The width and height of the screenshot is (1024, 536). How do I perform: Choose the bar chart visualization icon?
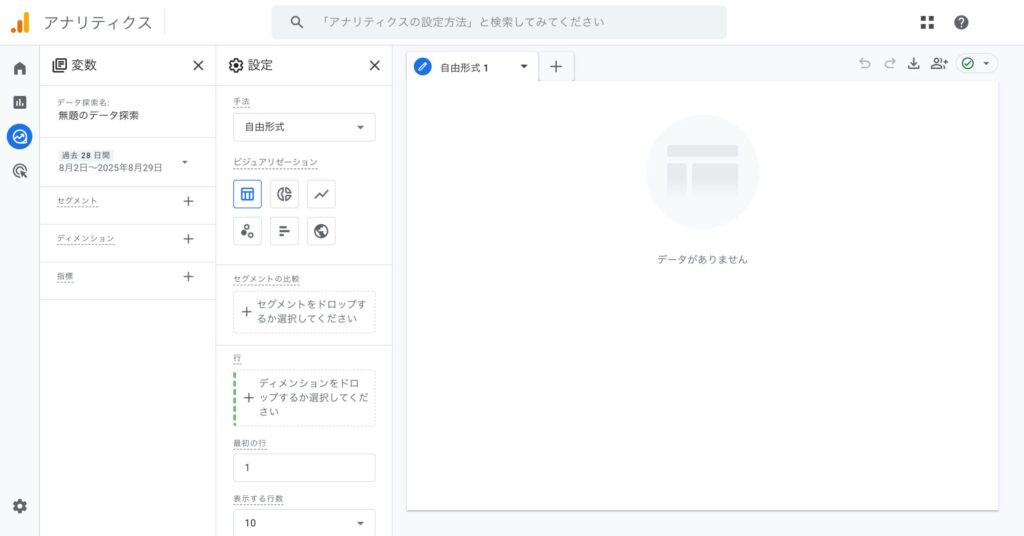pyautogui.click(x=284, y=231)
